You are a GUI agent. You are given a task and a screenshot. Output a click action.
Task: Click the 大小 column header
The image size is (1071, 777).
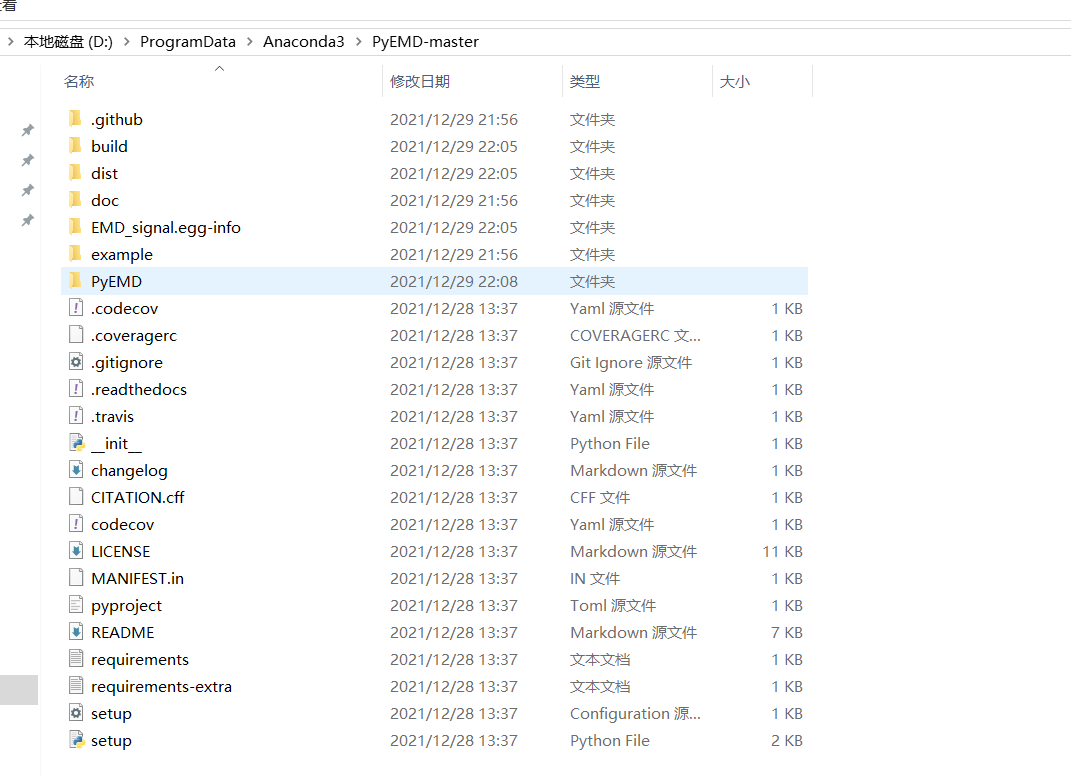coord(735,81)
